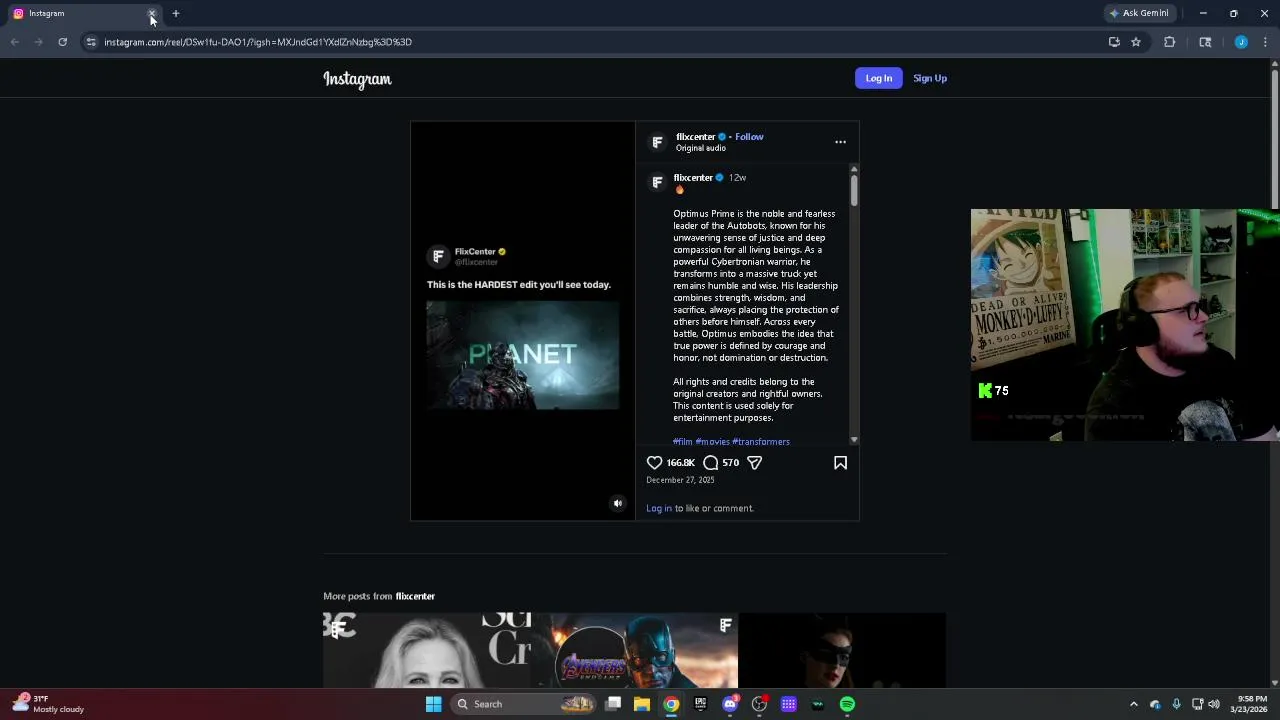This screenshot has height=720, width=1280.
Task: Click the 570 comments count
Action: (731, 463)
